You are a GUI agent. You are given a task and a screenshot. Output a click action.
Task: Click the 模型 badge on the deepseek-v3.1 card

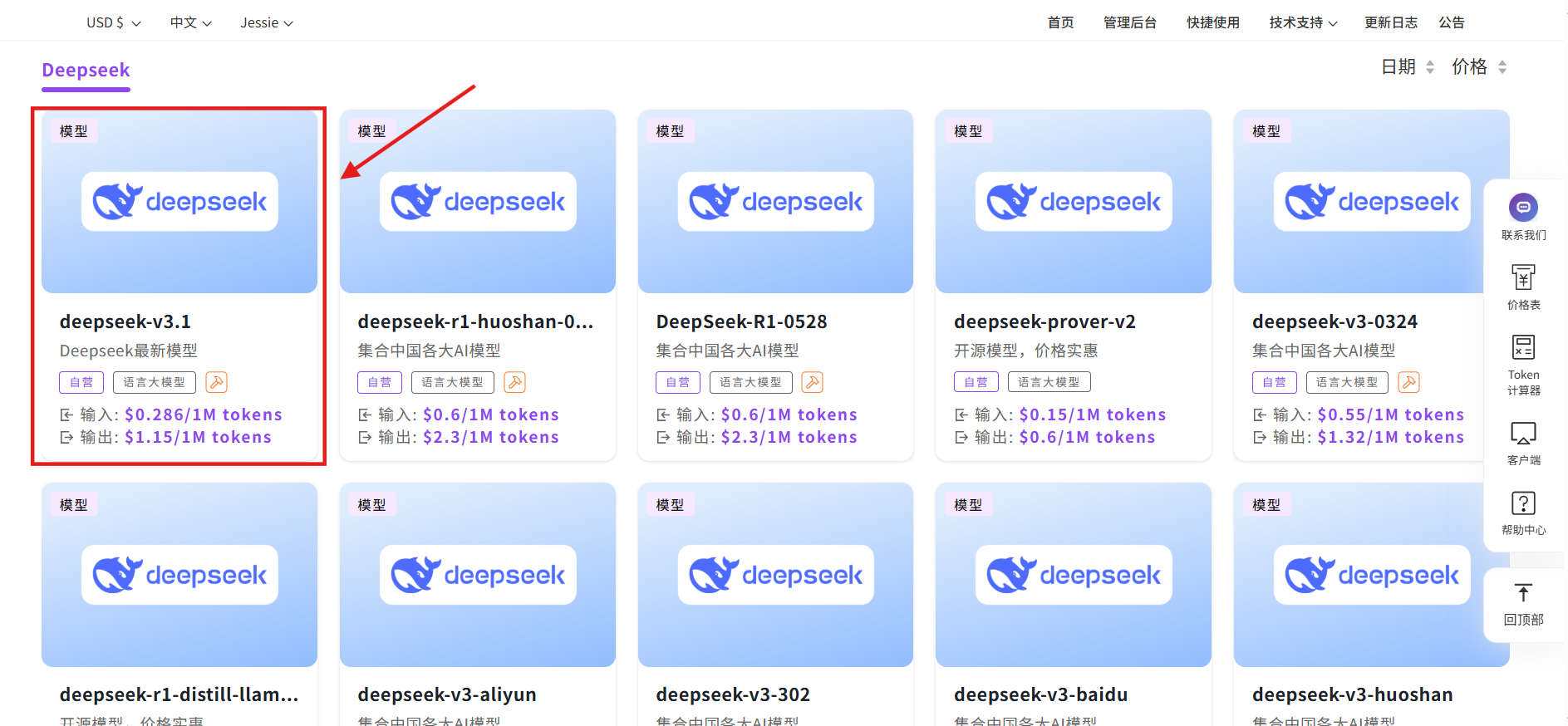[74, 131]
